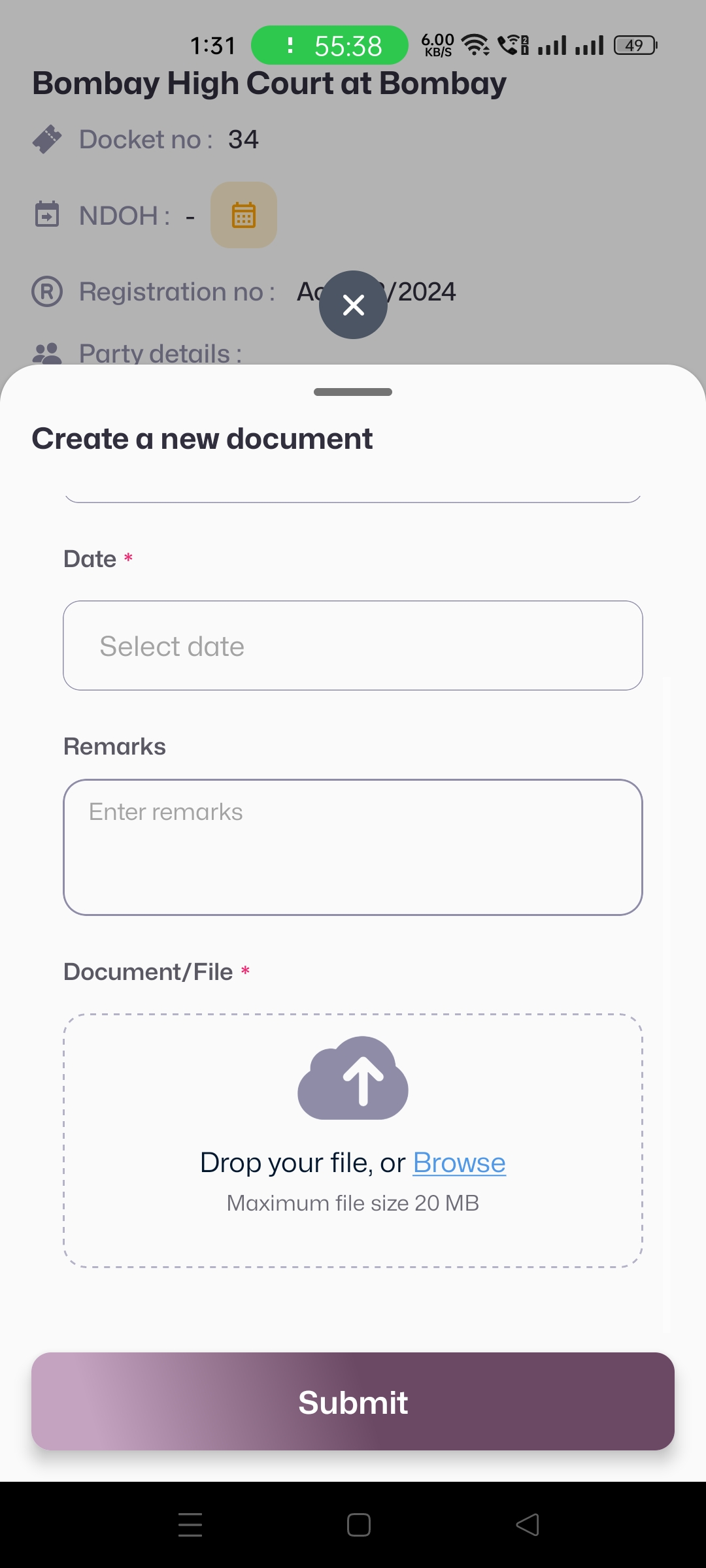This screenshot has height=1568, width=706.
Task: Tap the green call timer pill
Action: (329, 46)
